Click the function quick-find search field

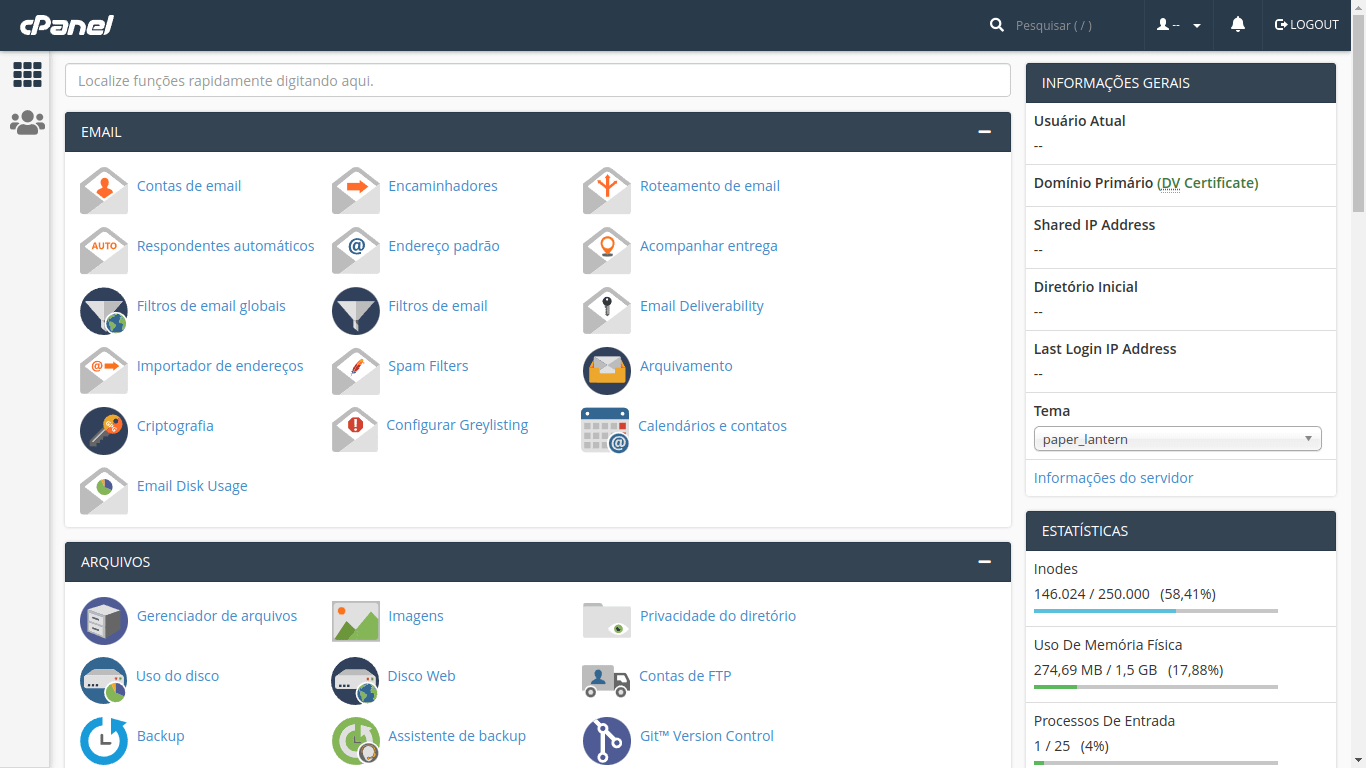click(537, 80)
